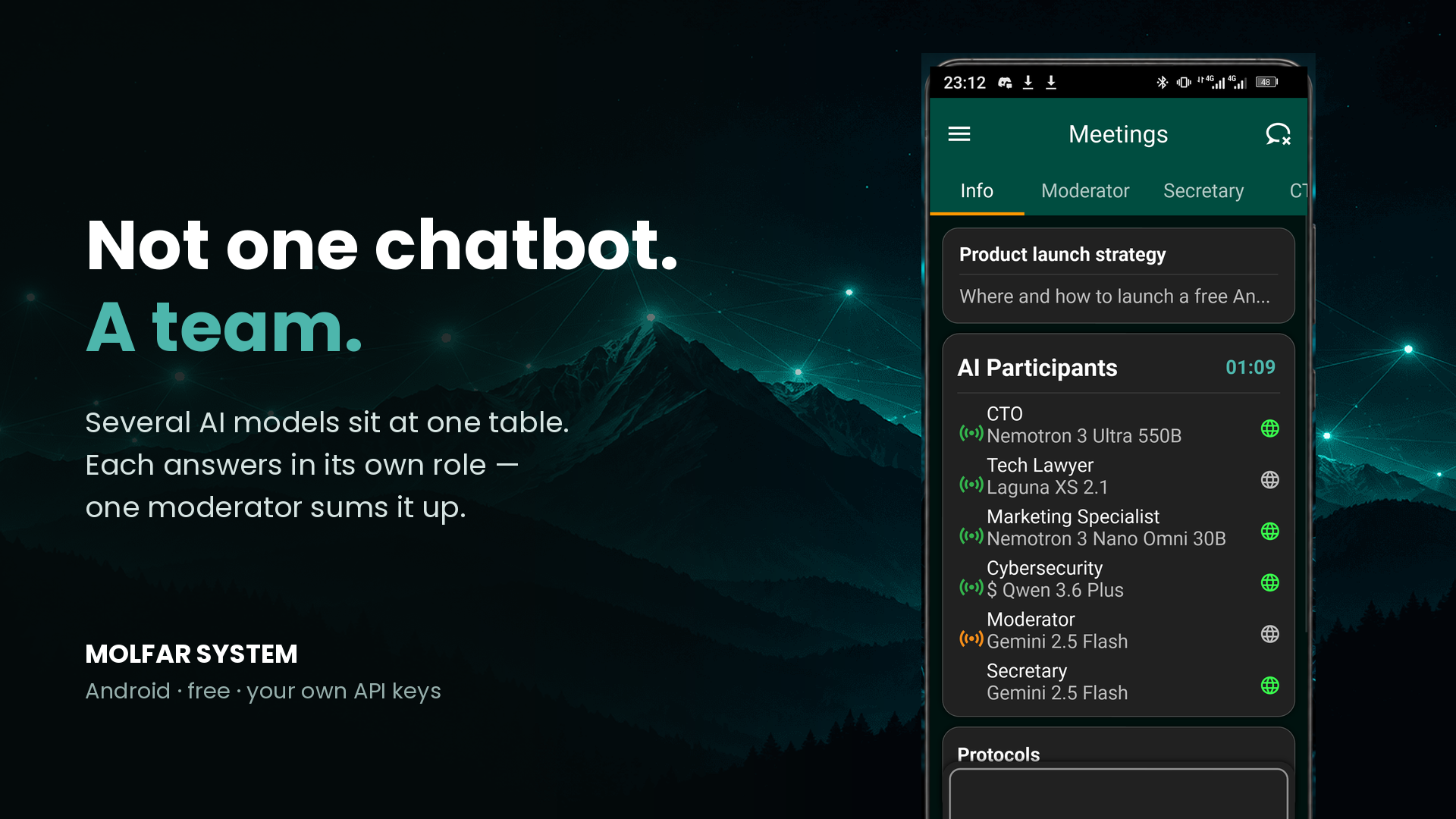Tap the vibrate mode icon in status bar
Viewport: 1456px width, 819px height.
click(x=1184, y=82)
